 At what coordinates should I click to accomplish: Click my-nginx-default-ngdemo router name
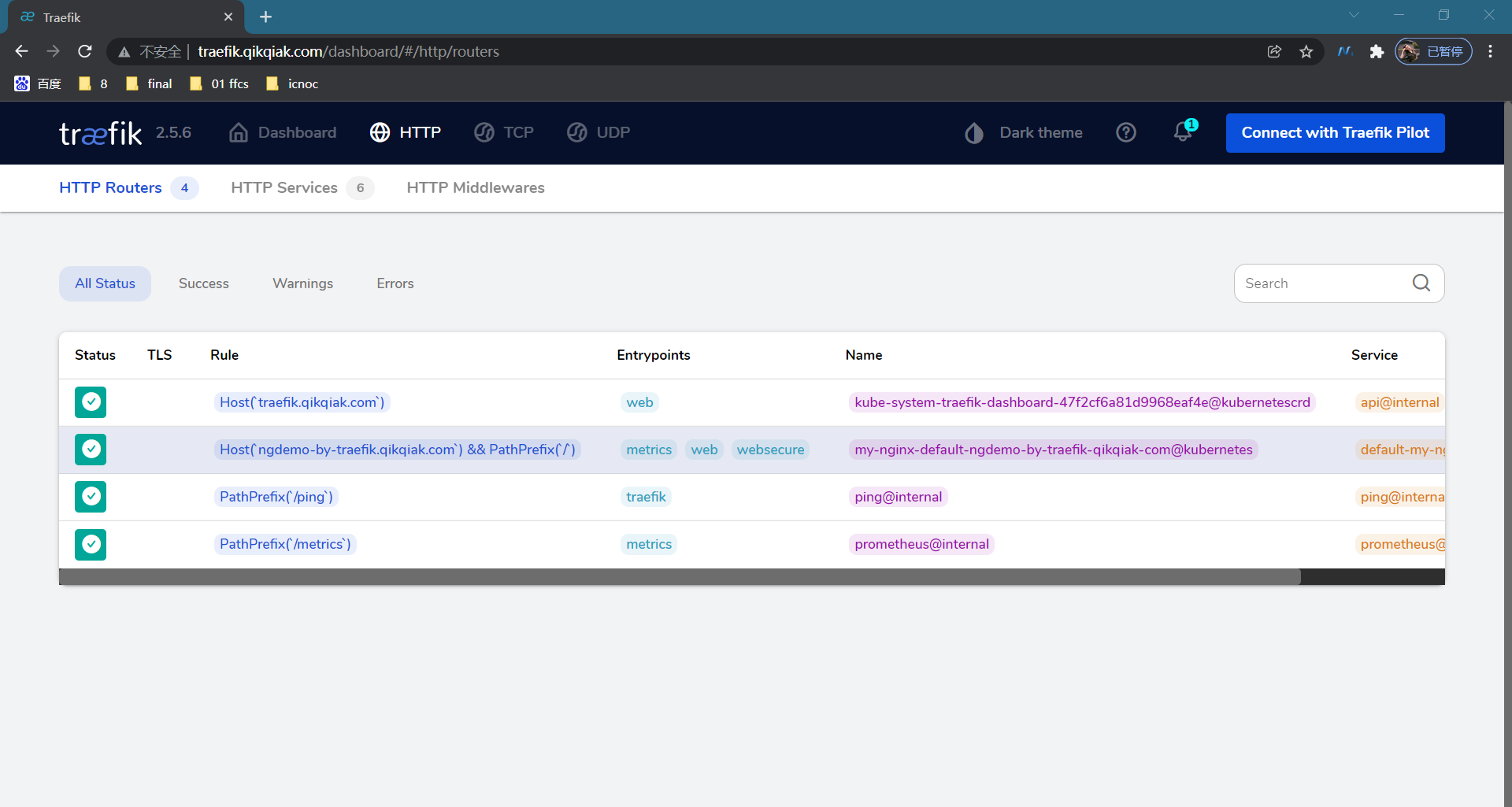(1053, 450)
